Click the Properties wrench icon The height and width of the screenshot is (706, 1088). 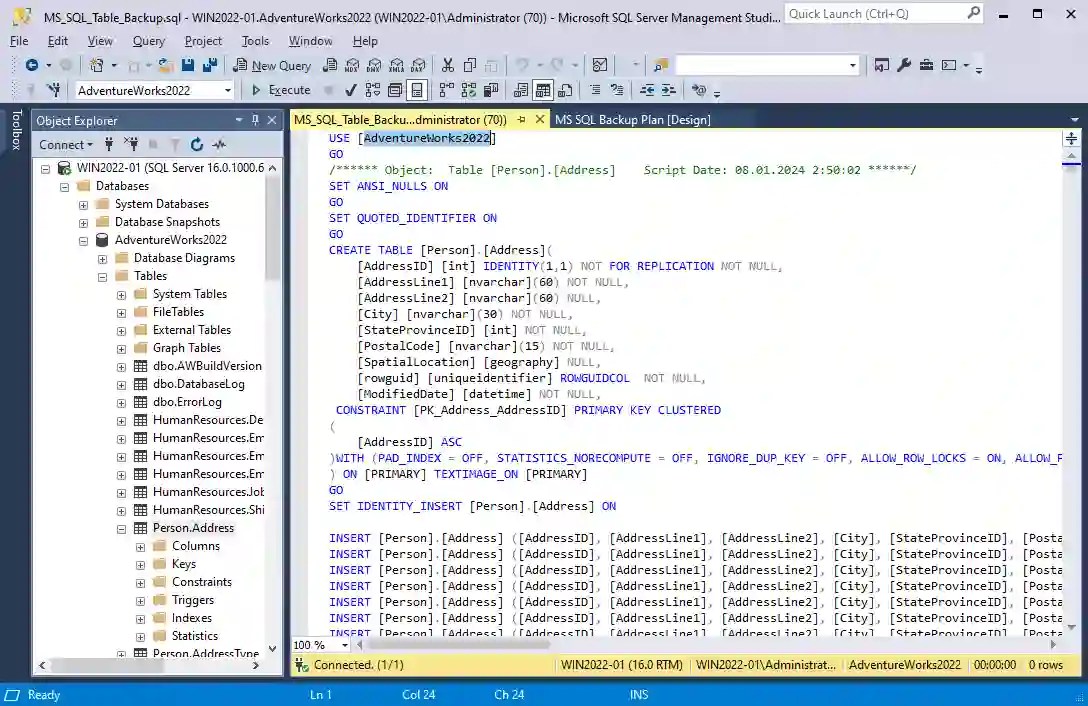coord(903,65)
